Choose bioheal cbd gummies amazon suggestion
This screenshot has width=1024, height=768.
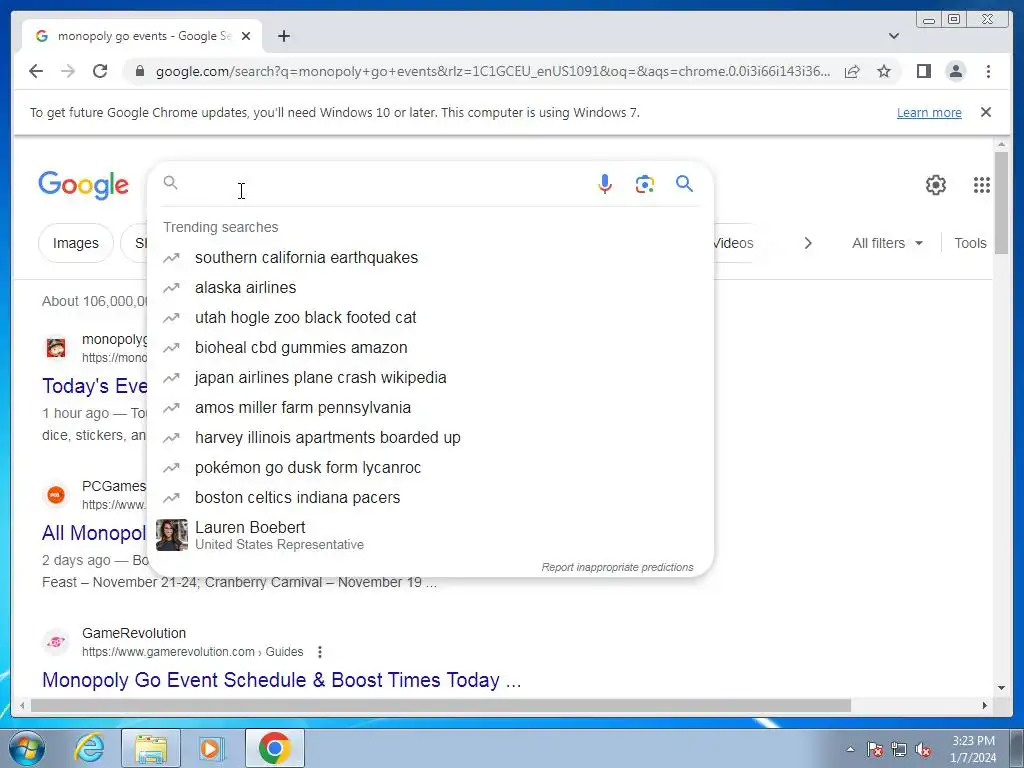click(x=430, y=347)
